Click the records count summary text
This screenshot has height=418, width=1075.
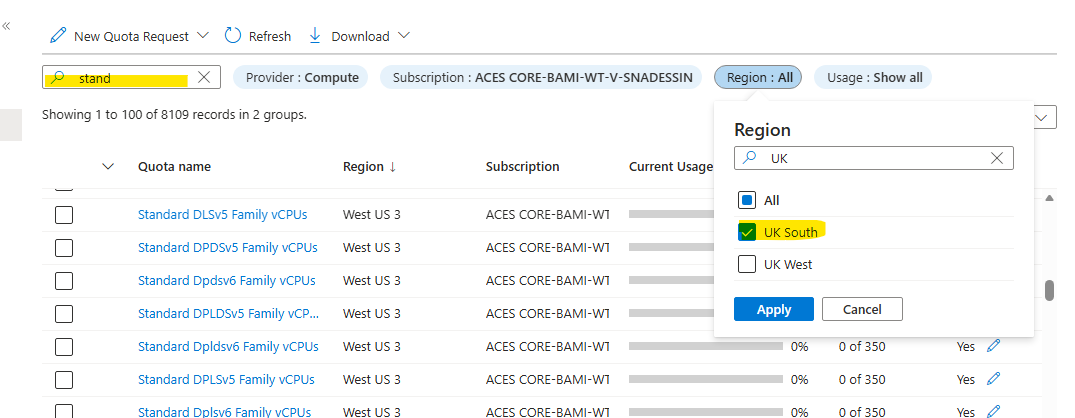(174, 114)
